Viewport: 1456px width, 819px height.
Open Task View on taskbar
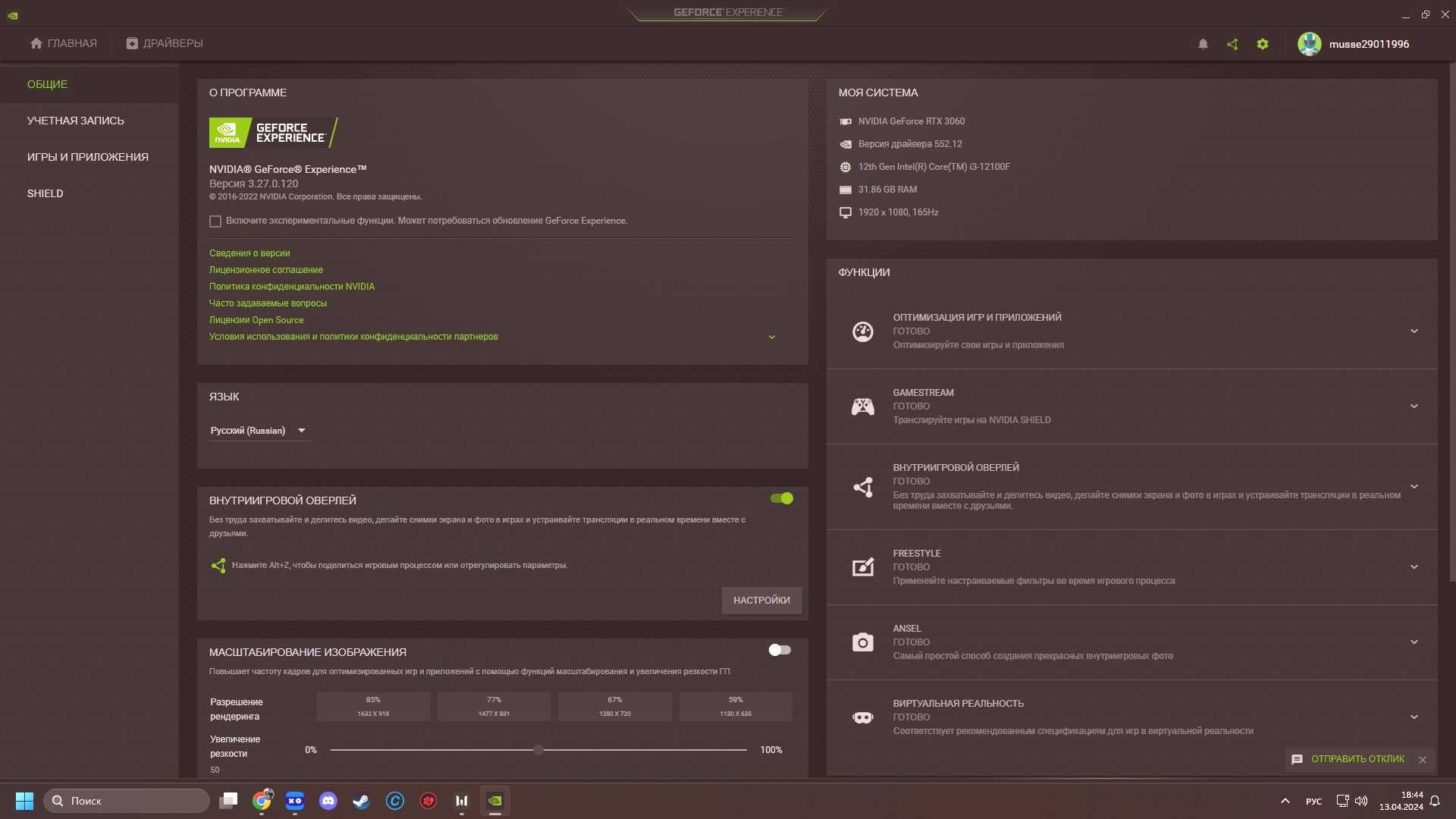[x=228, y=801]
